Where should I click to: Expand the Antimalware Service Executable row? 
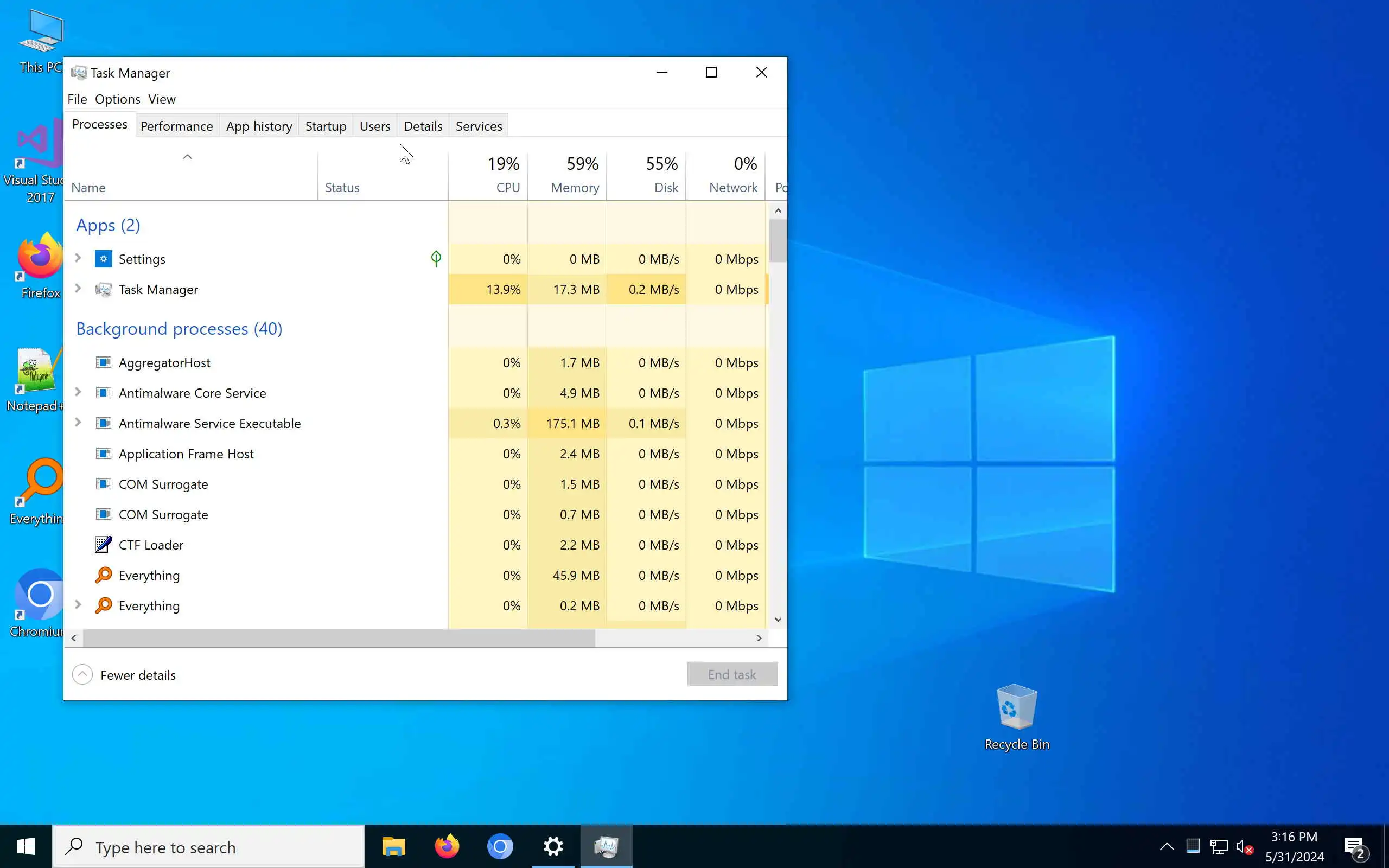78,423
